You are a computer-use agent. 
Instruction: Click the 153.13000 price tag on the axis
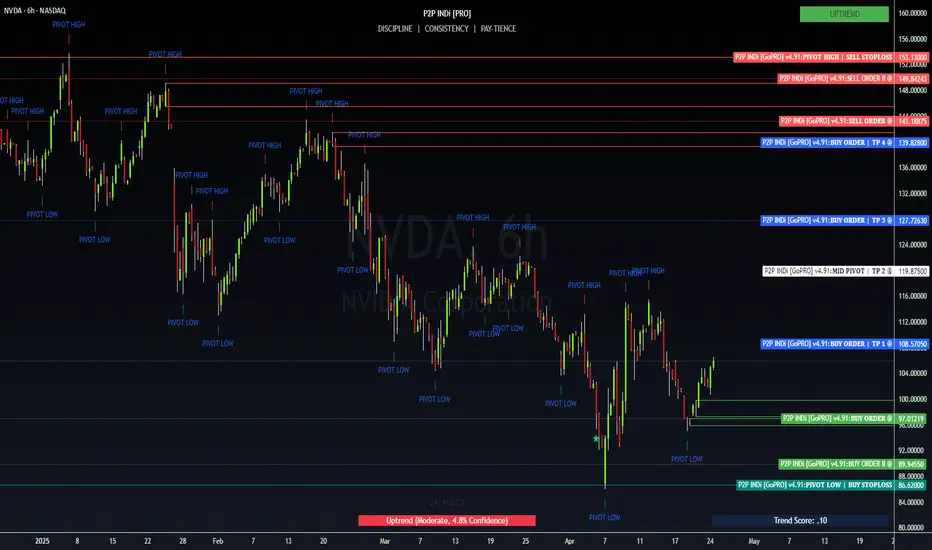pyautogui.click(x=912, y=58)
